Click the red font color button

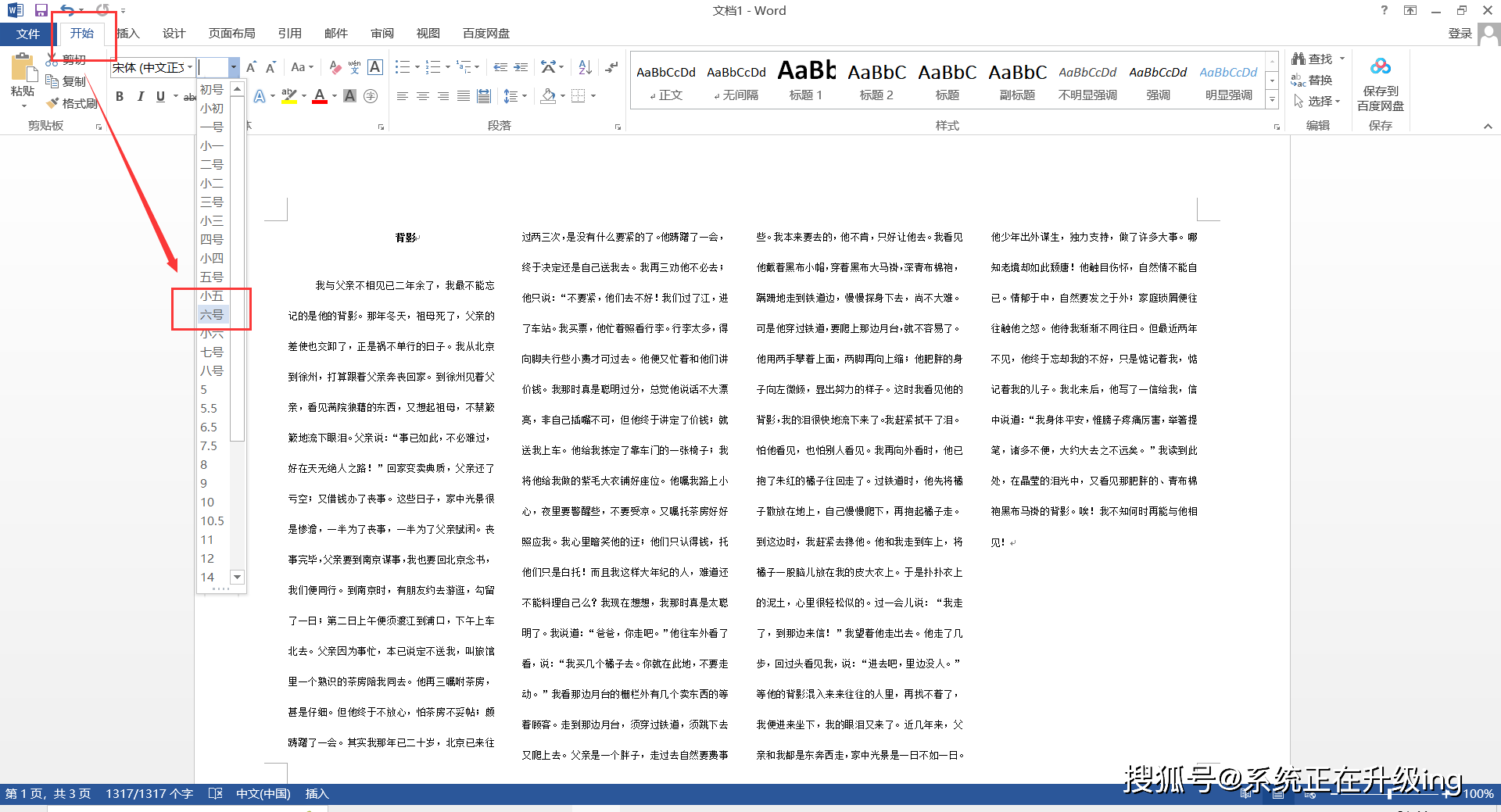tap(320, 96)
